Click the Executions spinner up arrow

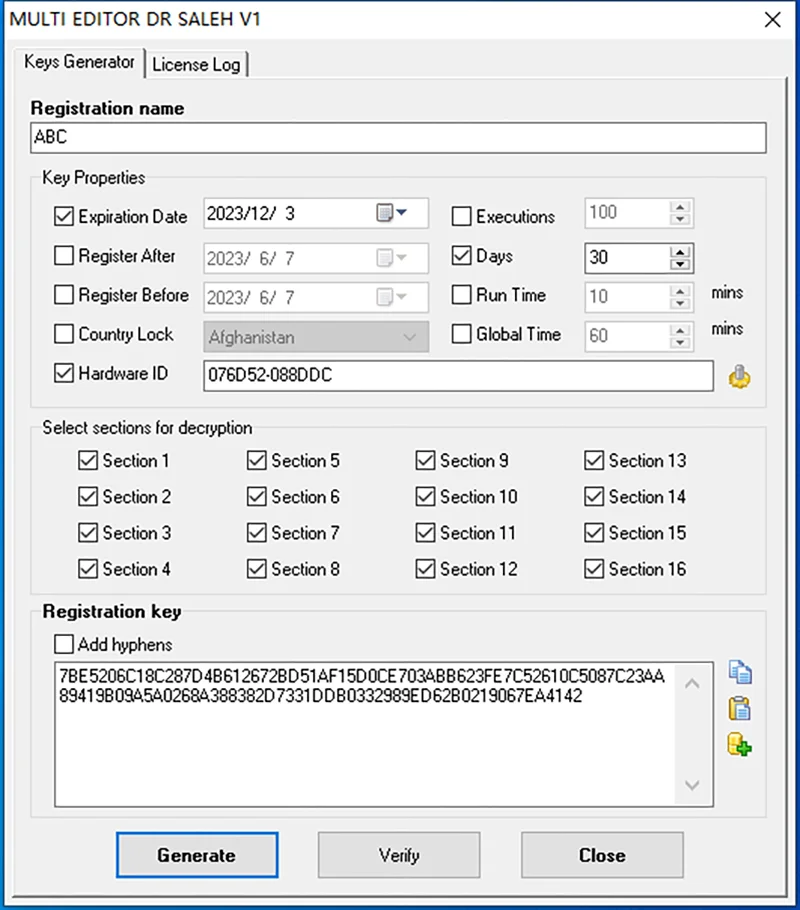pyautogui.click(x=680, y=207)
